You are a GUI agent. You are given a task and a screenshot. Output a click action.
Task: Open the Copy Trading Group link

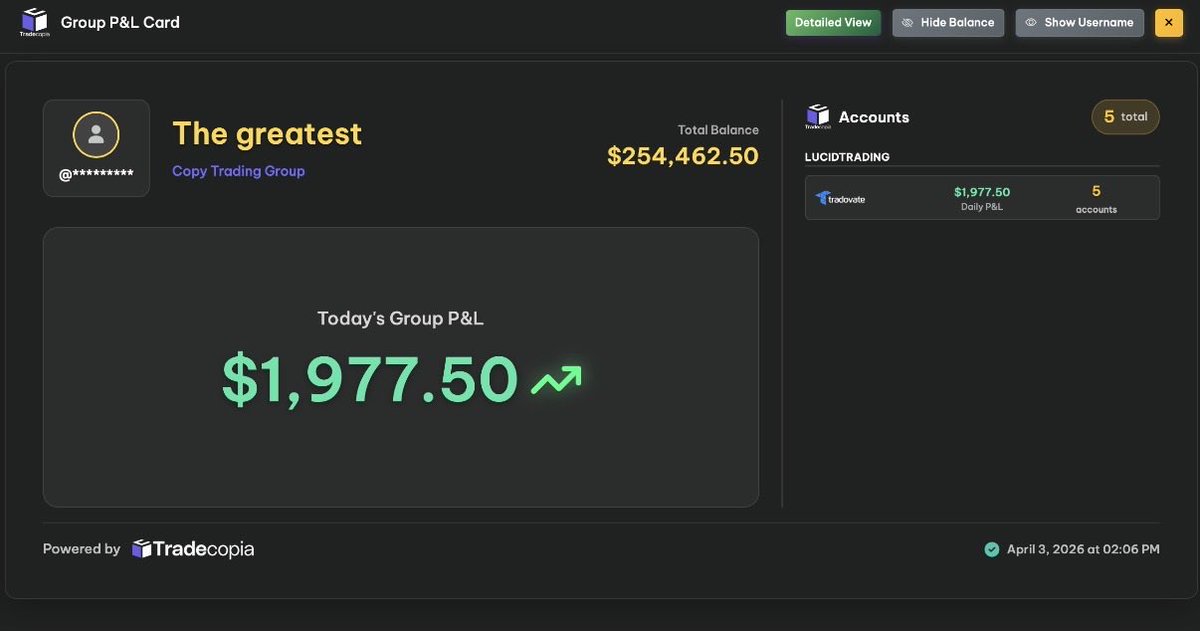pyautogui.click(x=238, y=171)
